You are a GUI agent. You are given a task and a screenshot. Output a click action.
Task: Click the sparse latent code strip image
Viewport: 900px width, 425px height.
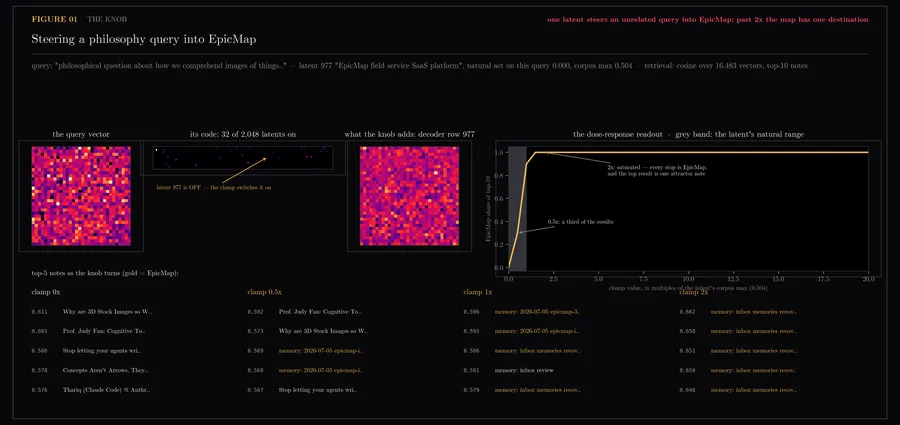pos(243,157)
